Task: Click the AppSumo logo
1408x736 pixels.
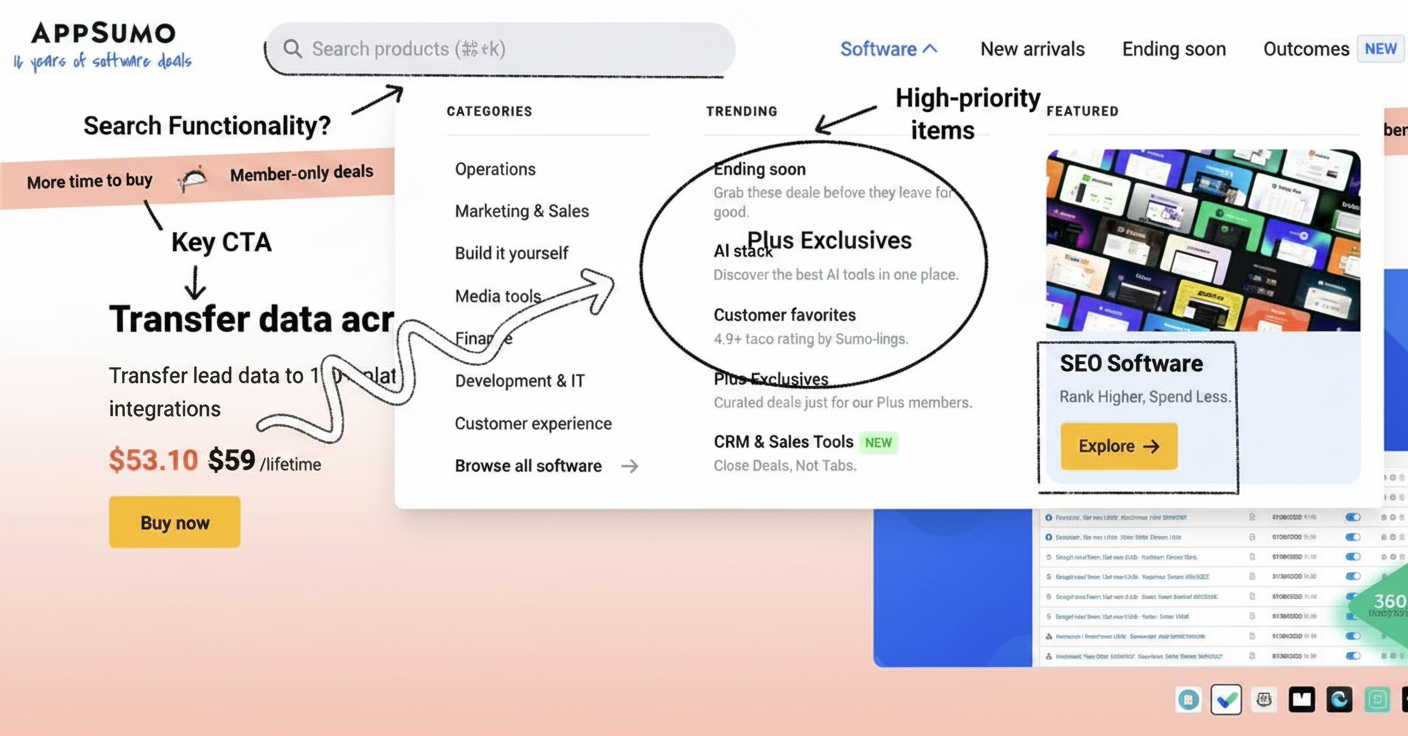Action: click(x=103, y=33)
